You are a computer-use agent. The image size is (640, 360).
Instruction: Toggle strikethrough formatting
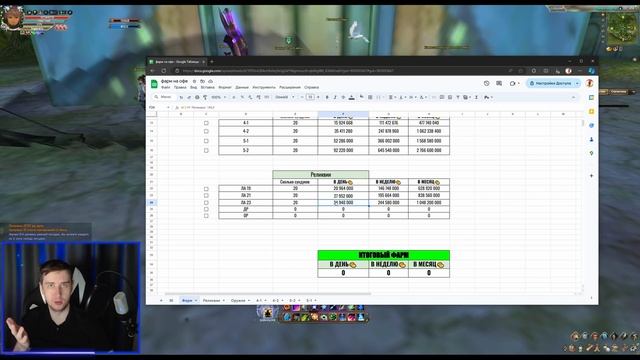coord(343,97)
